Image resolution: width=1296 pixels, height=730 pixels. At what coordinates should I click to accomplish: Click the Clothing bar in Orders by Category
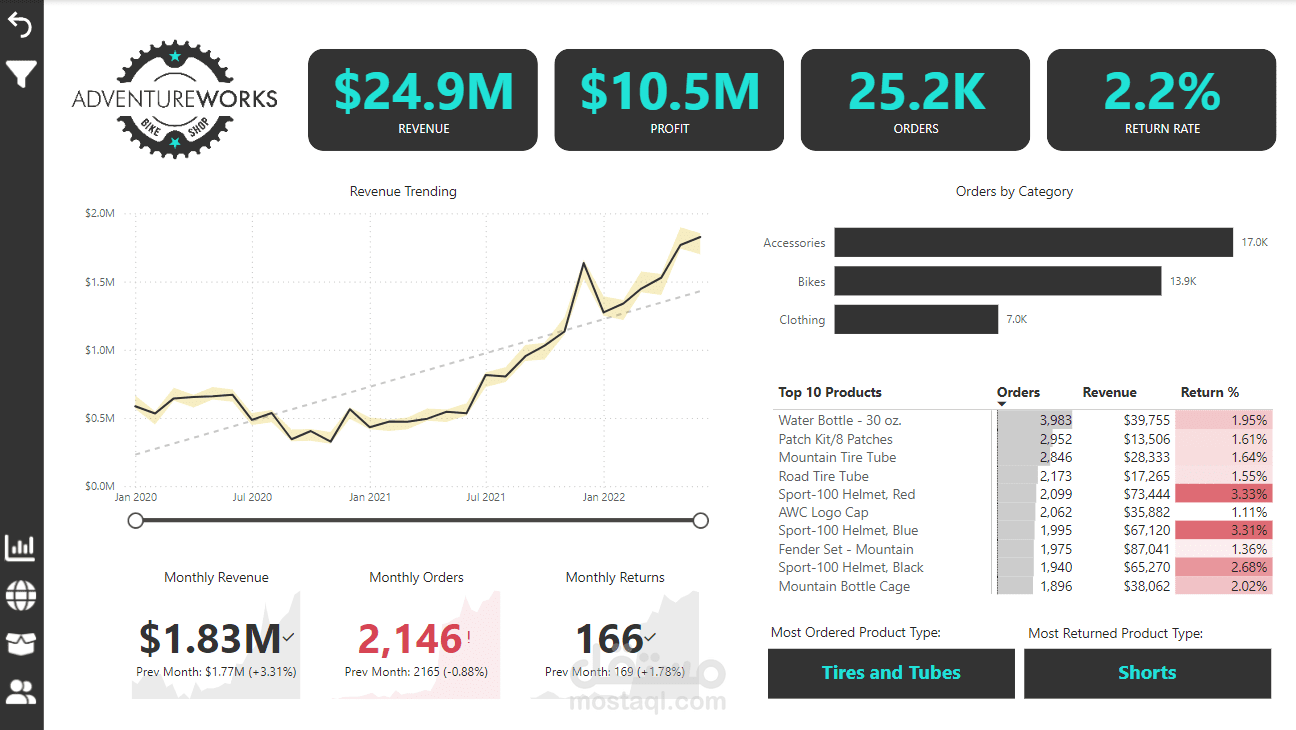pos(915,319)
